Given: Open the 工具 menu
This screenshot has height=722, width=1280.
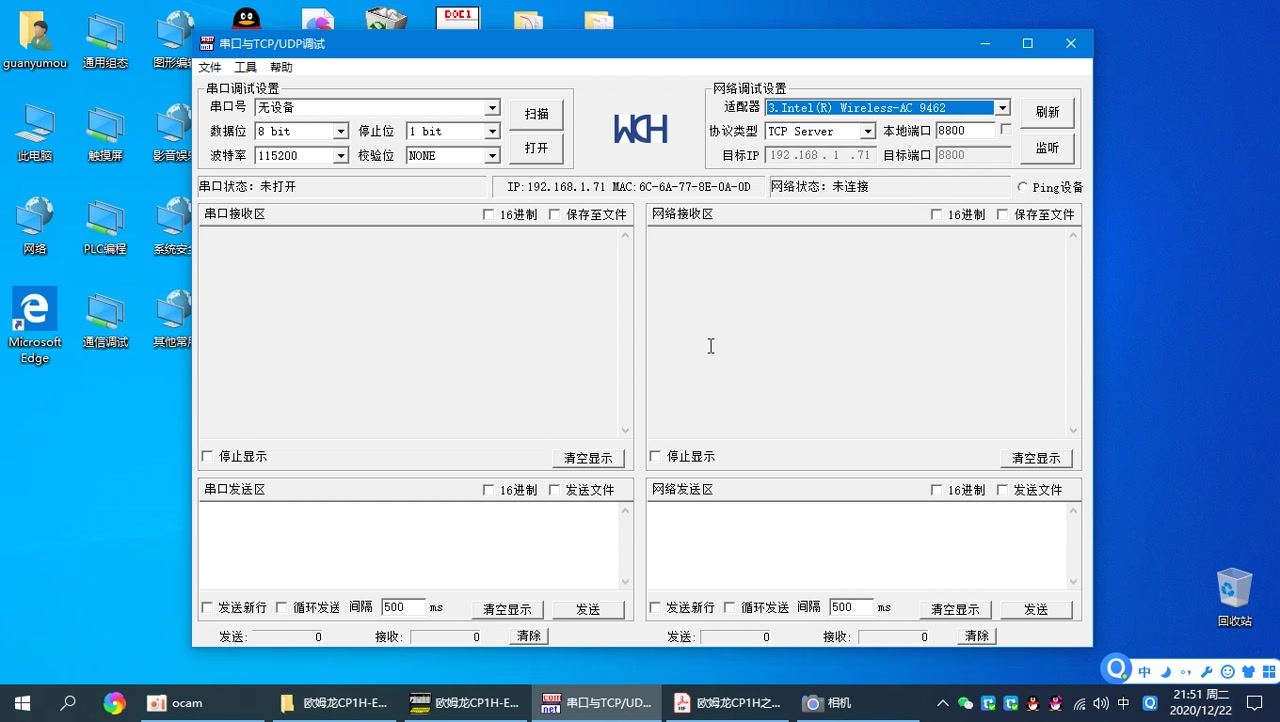Looking at the screenshot, I should pos(245,67).
